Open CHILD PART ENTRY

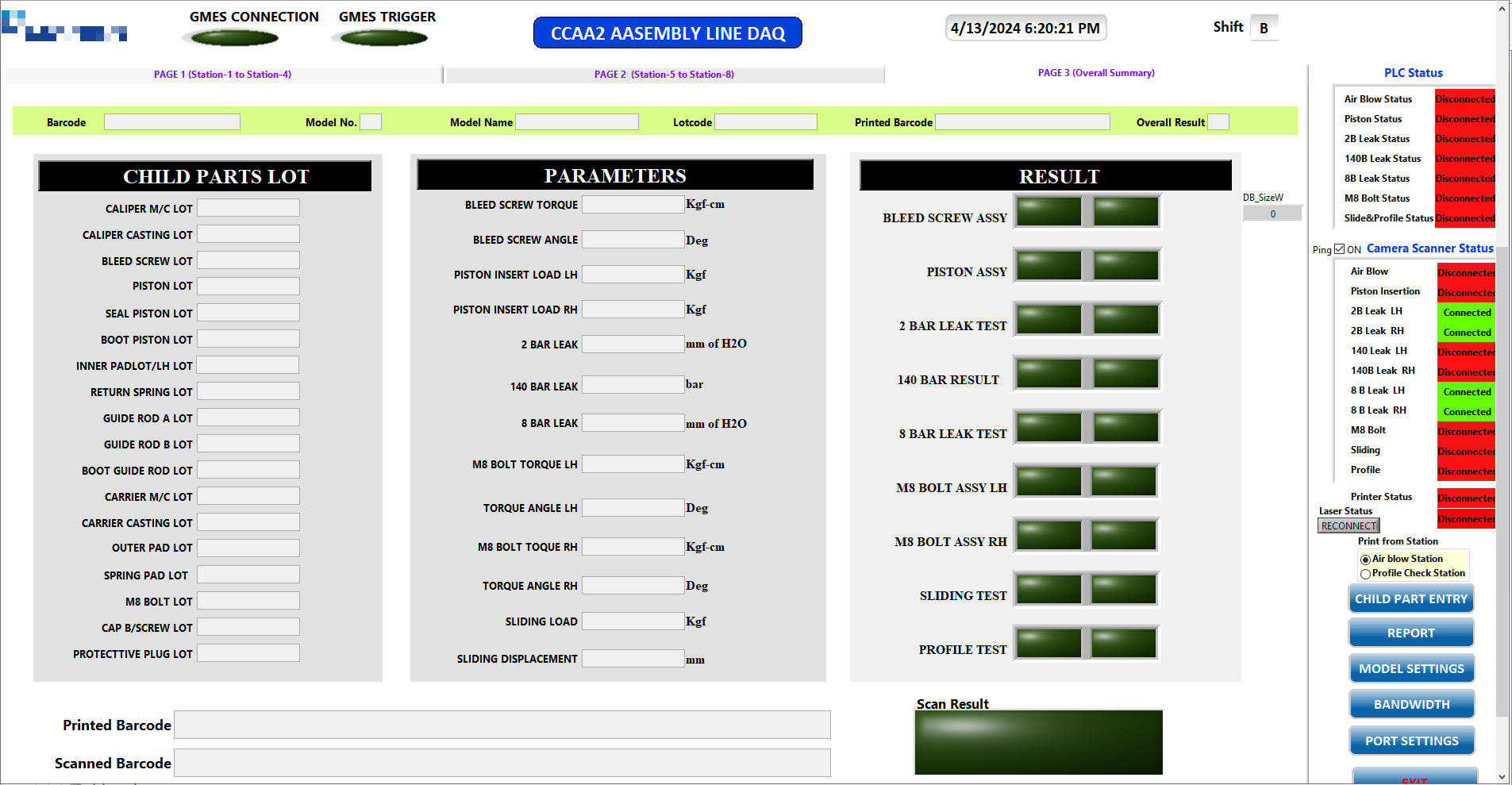click(1410, 599)
